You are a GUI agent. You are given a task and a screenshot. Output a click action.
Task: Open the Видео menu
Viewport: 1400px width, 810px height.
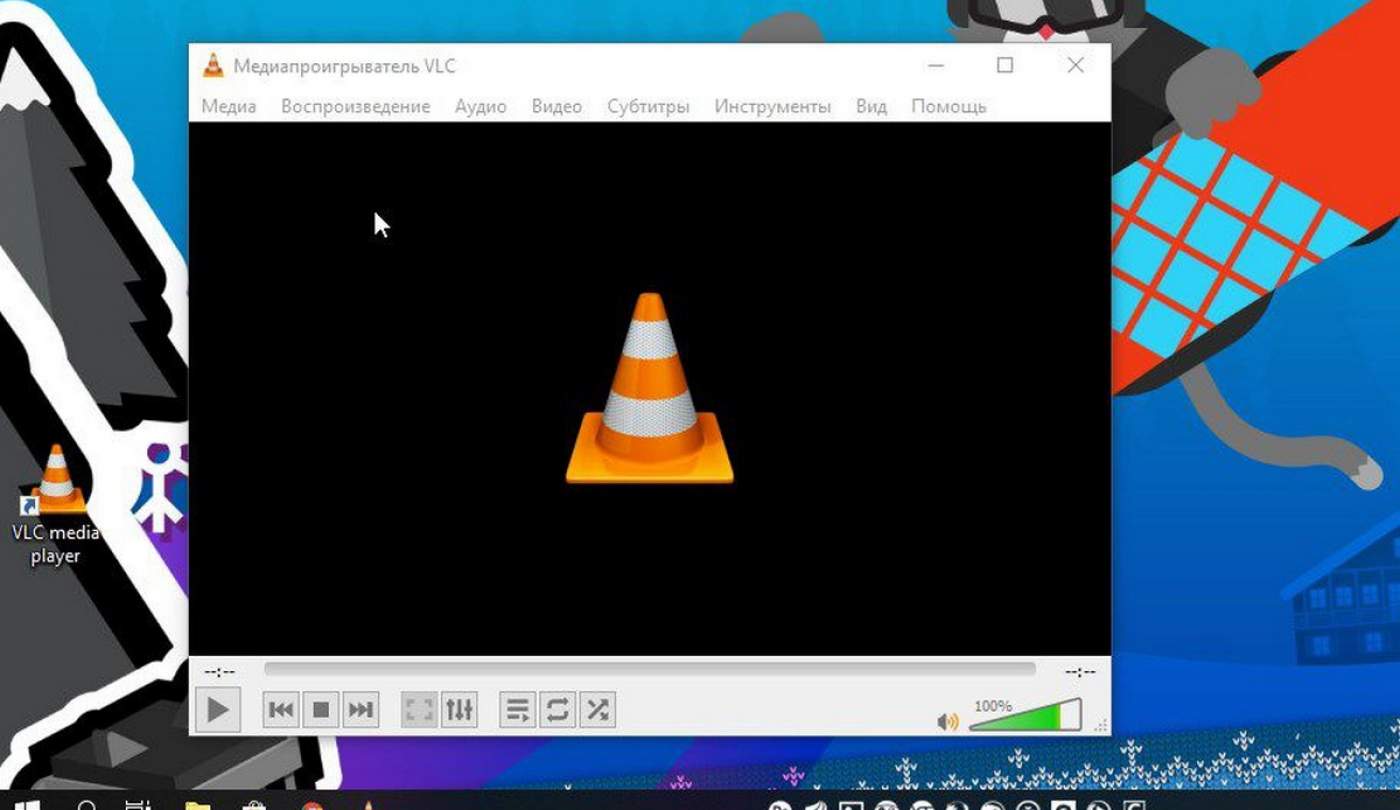coord(556,106)
